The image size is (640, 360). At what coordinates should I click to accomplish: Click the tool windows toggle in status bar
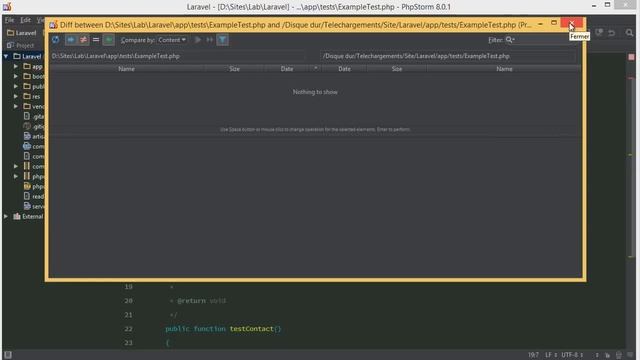[x=8, y=355]
